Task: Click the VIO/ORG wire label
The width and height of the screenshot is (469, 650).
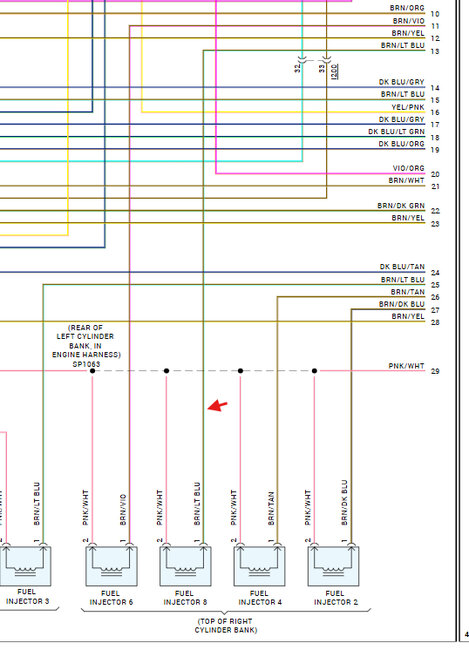Action: coord(408,168)
